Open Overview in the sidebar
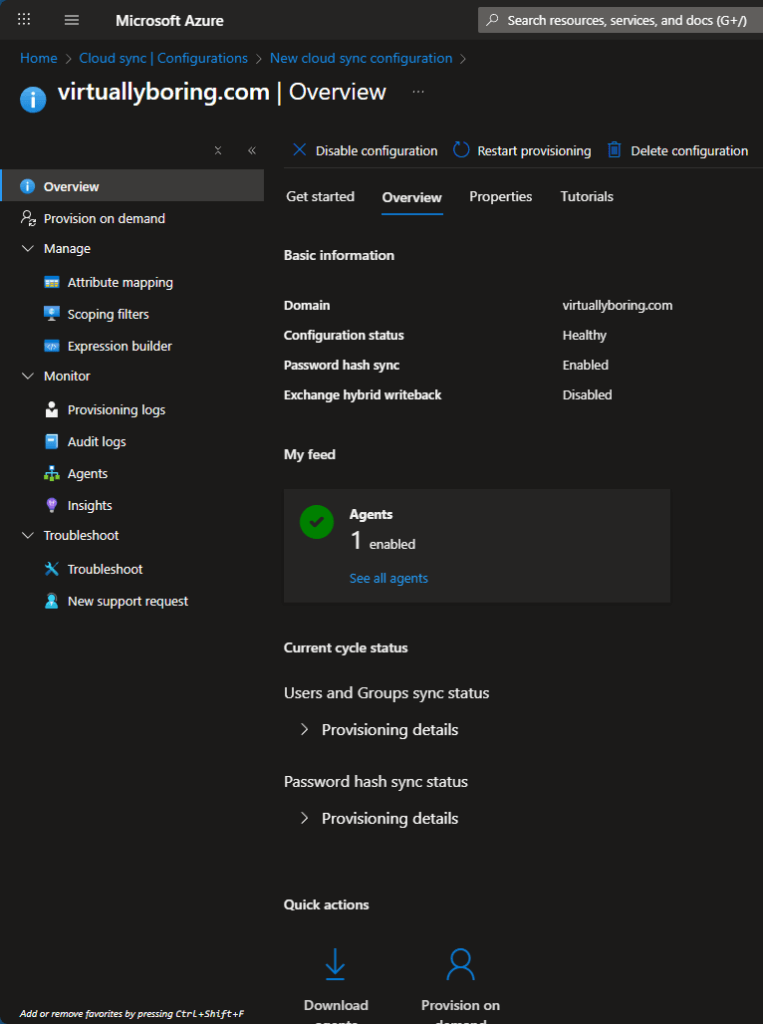The image size is (763, 1024). coord(133,187)
